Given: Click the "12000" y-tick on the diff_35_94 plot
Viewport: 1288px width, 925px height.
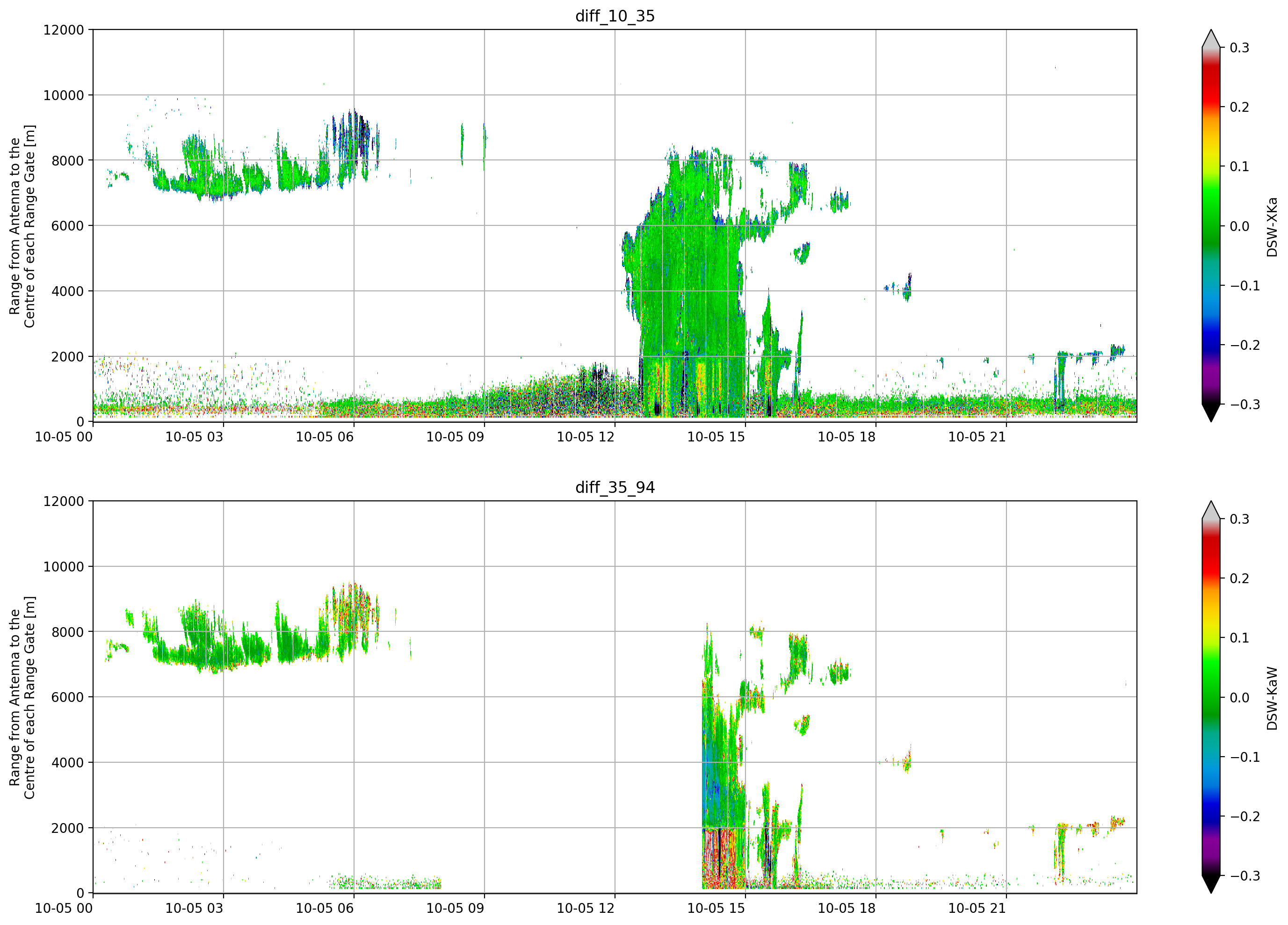Looking at the screenshot, I should 64,501.
